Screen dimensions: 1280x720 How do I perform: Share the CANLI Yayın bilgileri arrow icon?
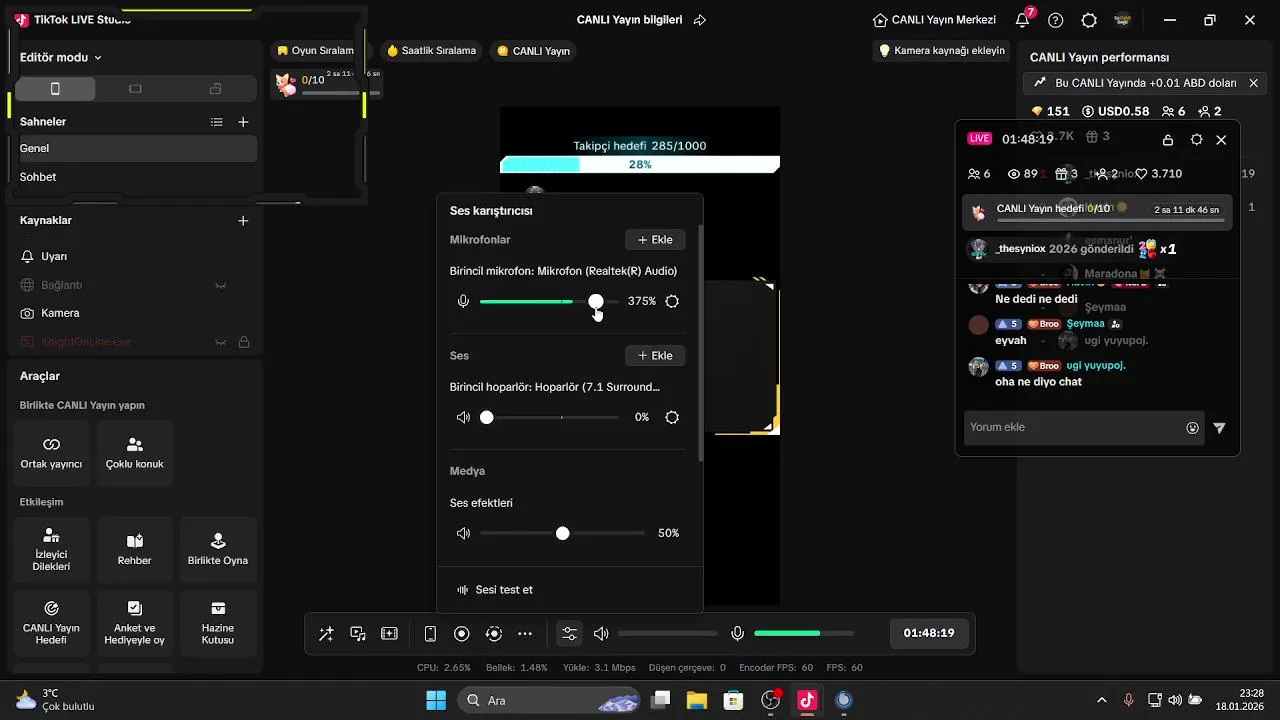(x=700, y=20)
